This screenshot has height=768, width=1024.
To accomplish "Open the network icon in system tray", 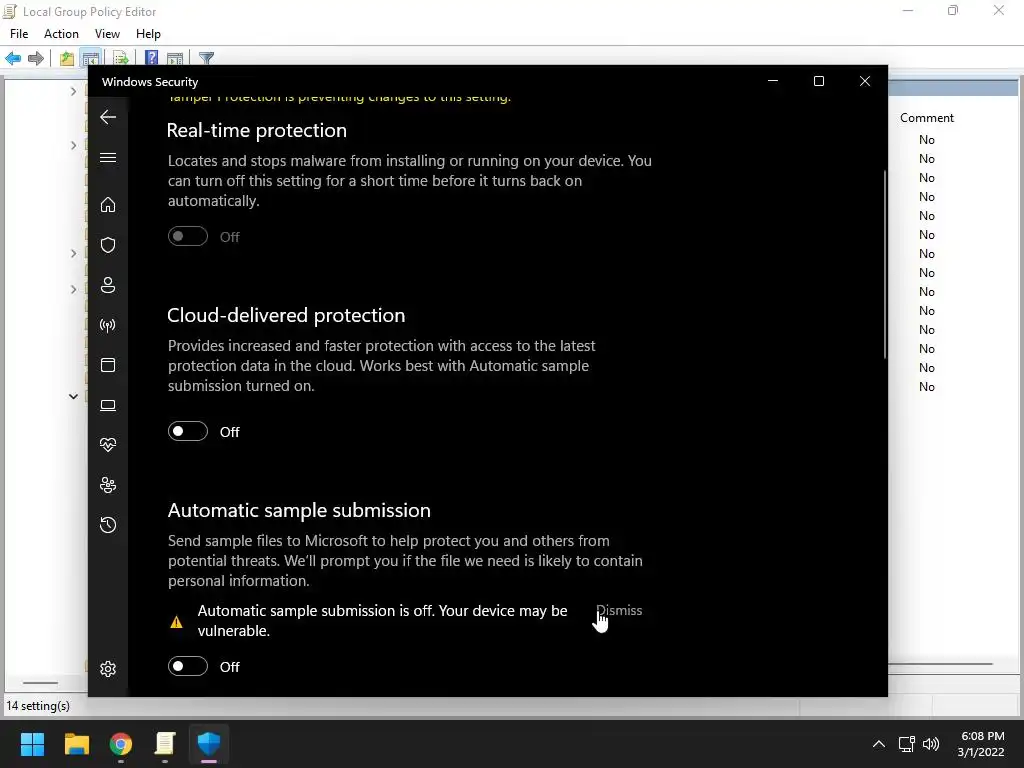I will click(x=906, y=744).
